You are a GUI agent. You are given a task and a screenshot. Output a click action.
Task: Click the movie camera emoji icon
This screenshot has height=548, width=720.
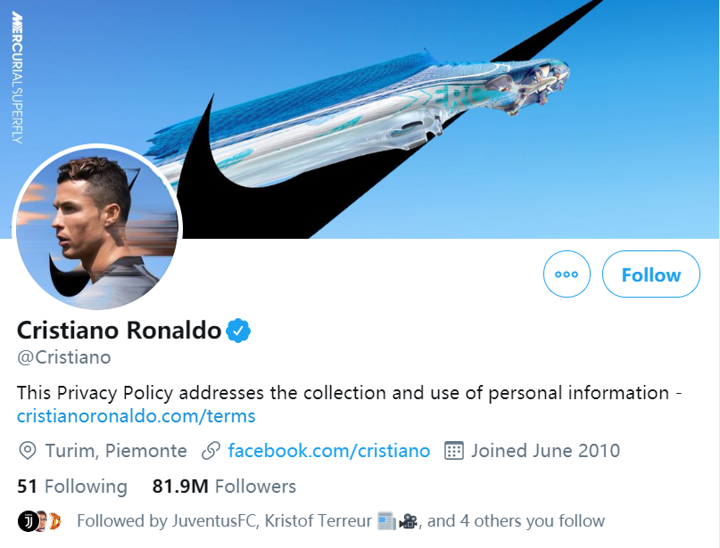408,521
